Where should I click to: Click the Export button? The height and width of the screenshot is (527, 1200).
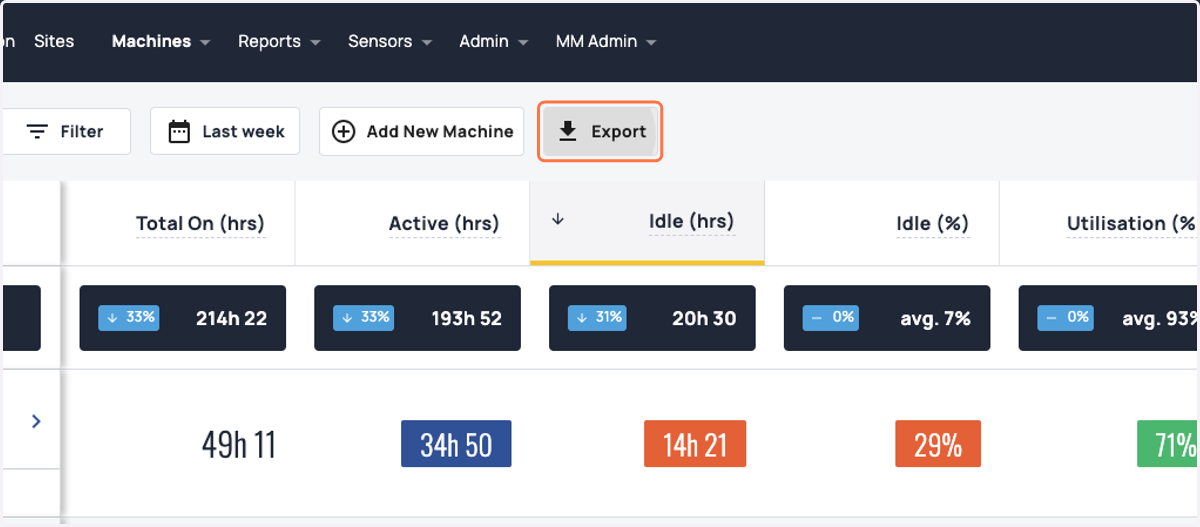pos(601,131)
